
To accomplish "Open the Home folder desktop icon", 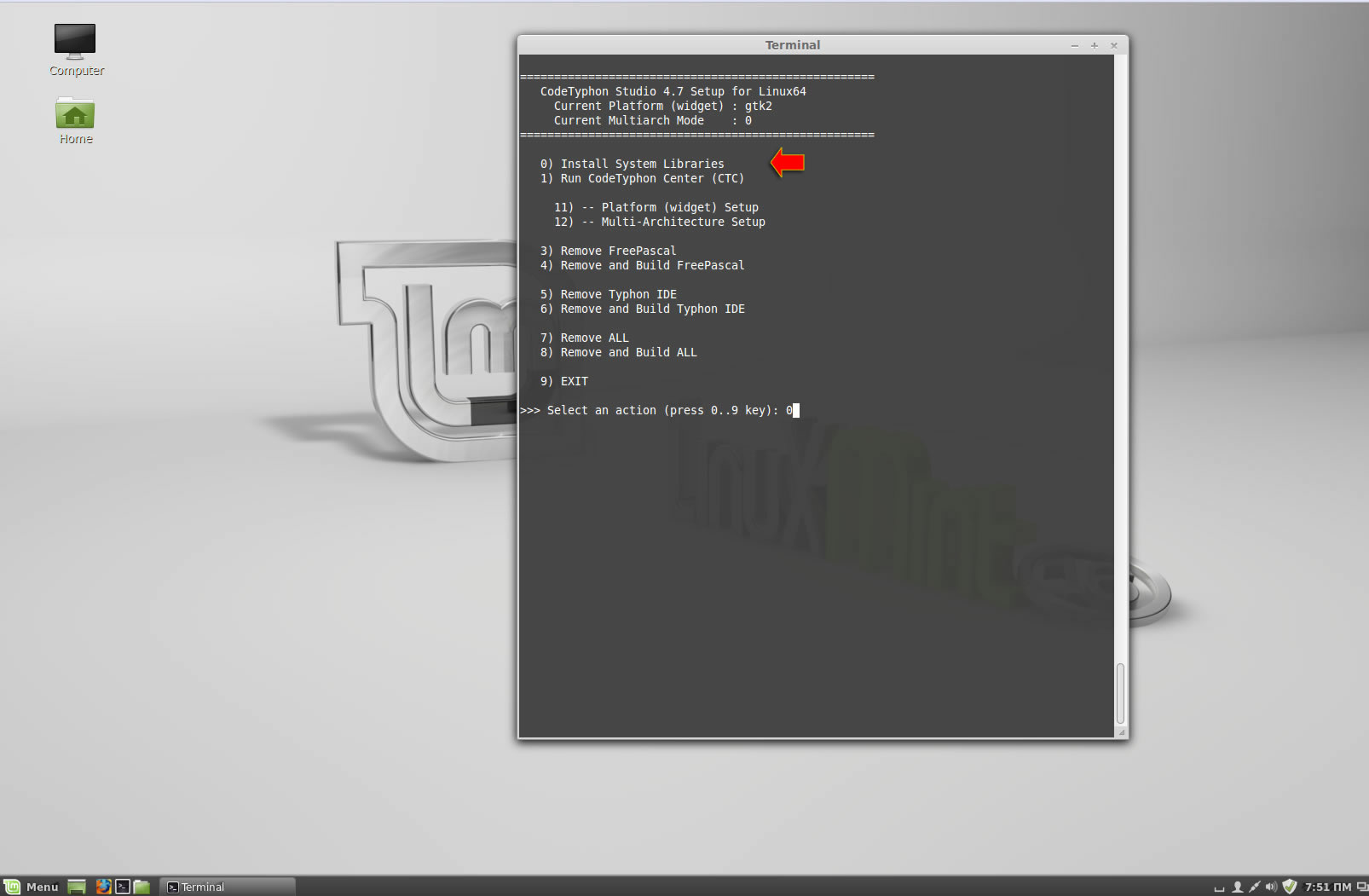I will point(75,120).
